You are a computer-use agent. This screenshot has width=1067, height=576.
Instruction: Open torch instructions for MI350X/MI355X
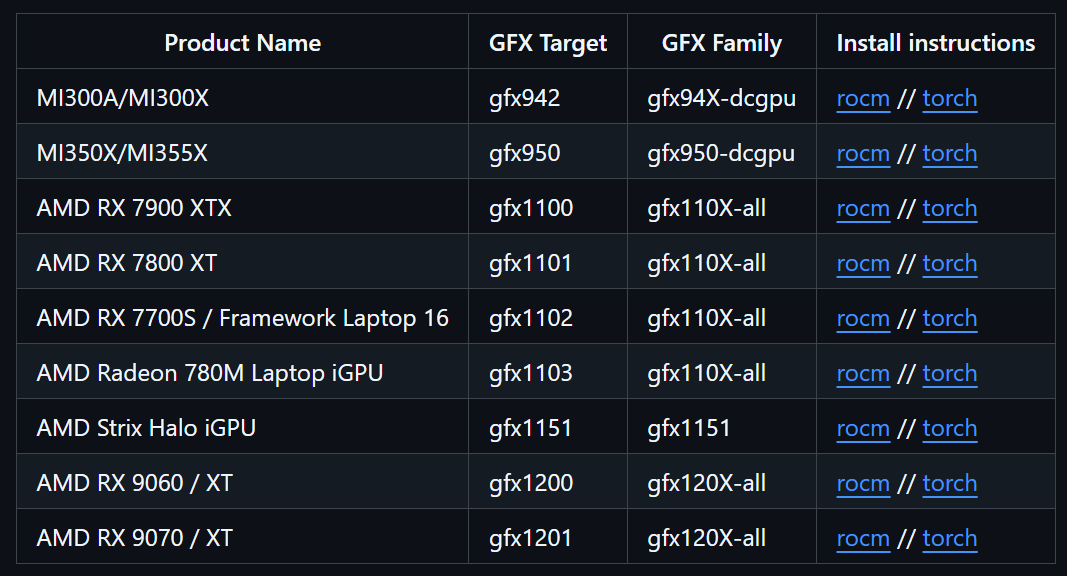pos(949,153)
